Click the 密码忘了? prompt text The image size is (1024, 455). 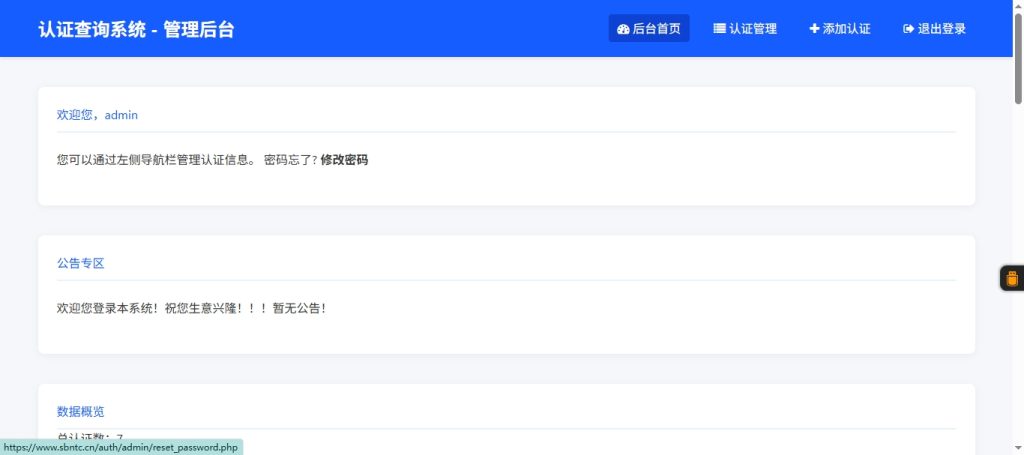click(290, 160)
